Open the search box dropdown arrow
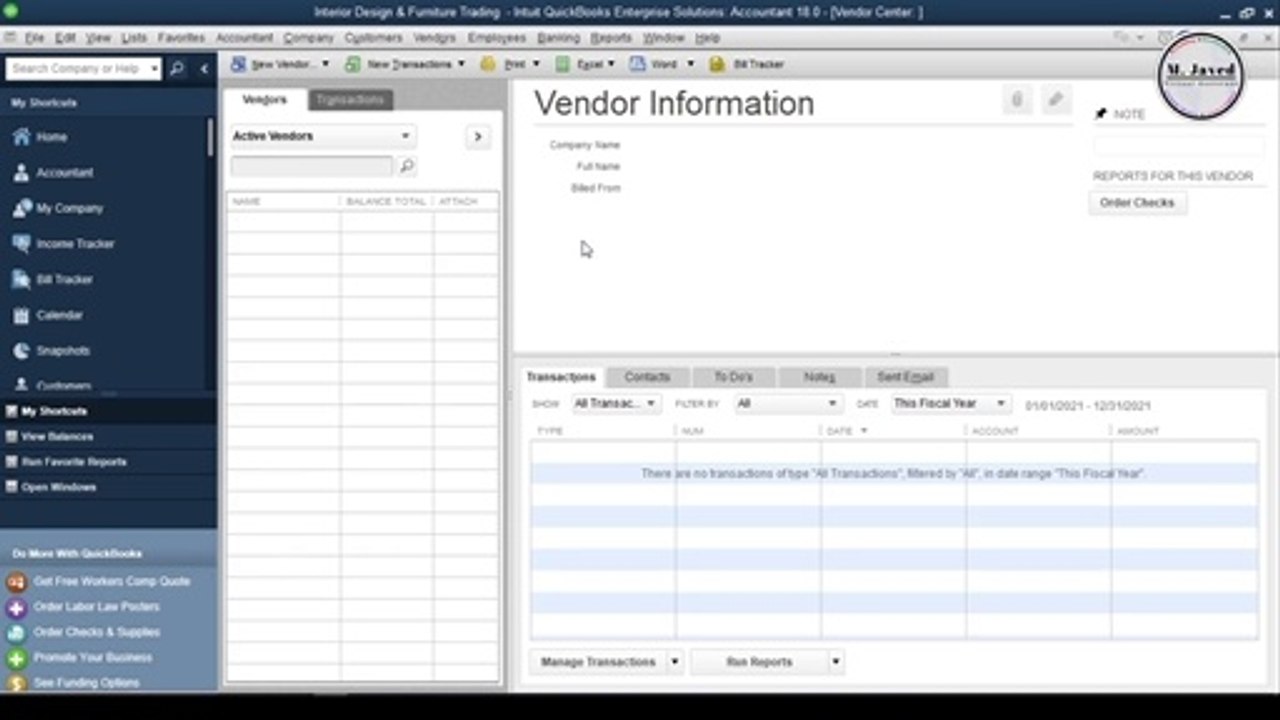Screen dimensions: 1280x720 point(154,69)
